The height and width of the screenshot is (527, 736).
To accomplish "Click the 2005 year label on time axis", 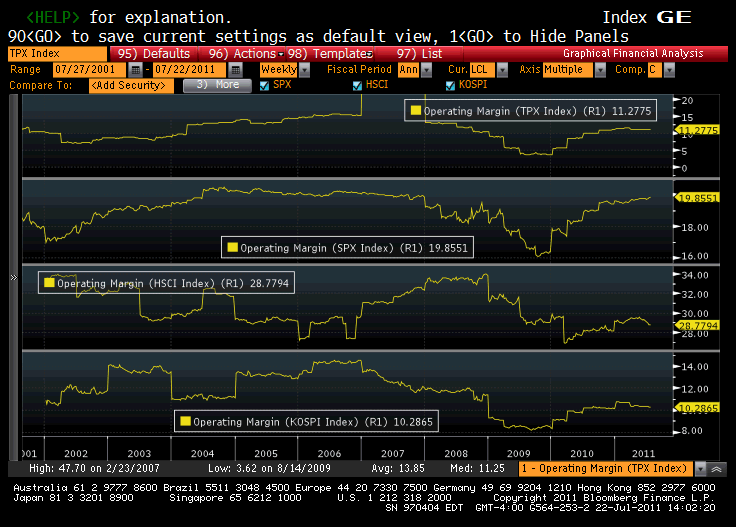I will click(266, 453).
